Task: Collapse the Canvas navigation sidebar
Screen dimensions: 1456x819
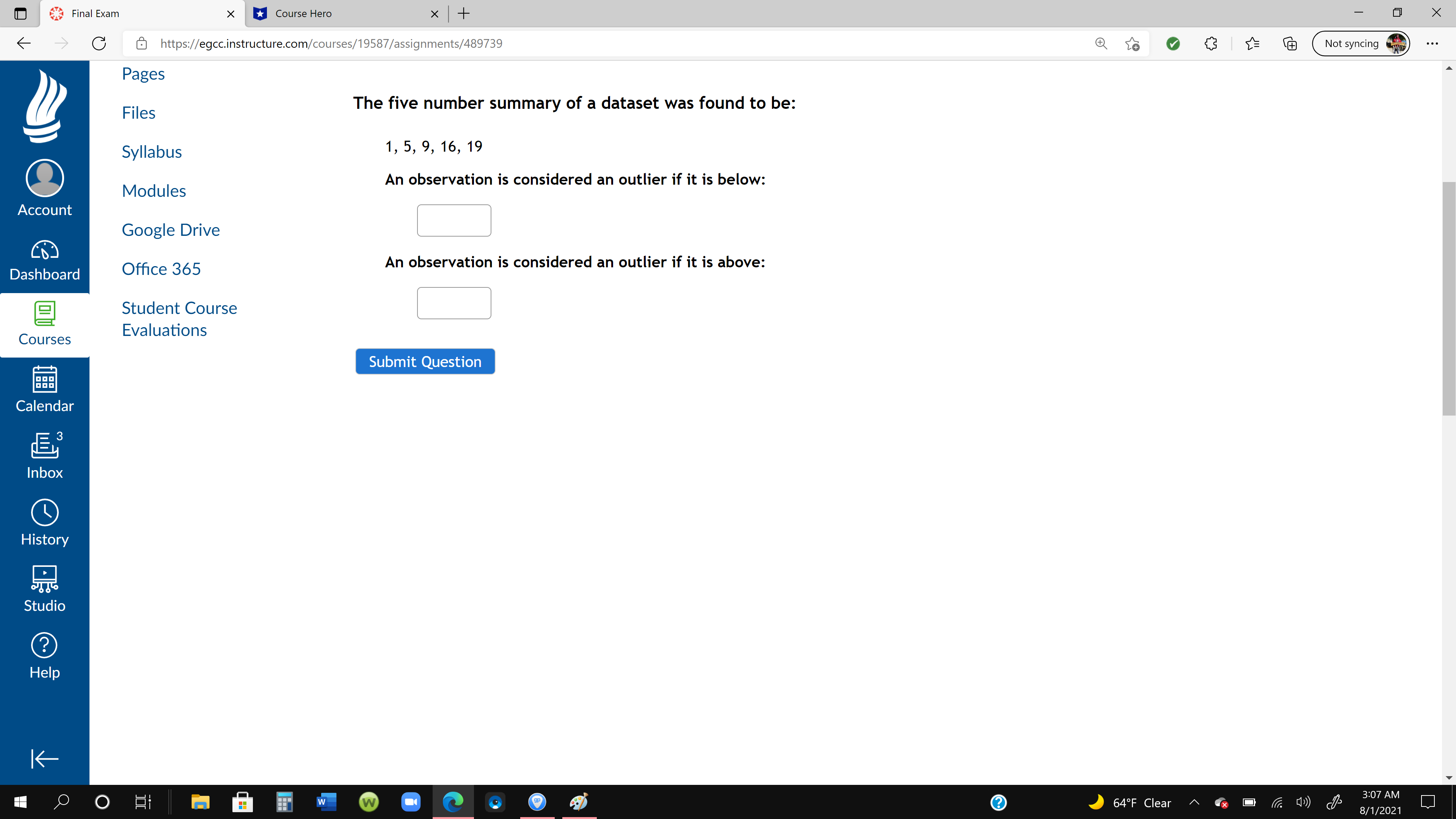Action: pyautogui.click(x=44, y=758)
